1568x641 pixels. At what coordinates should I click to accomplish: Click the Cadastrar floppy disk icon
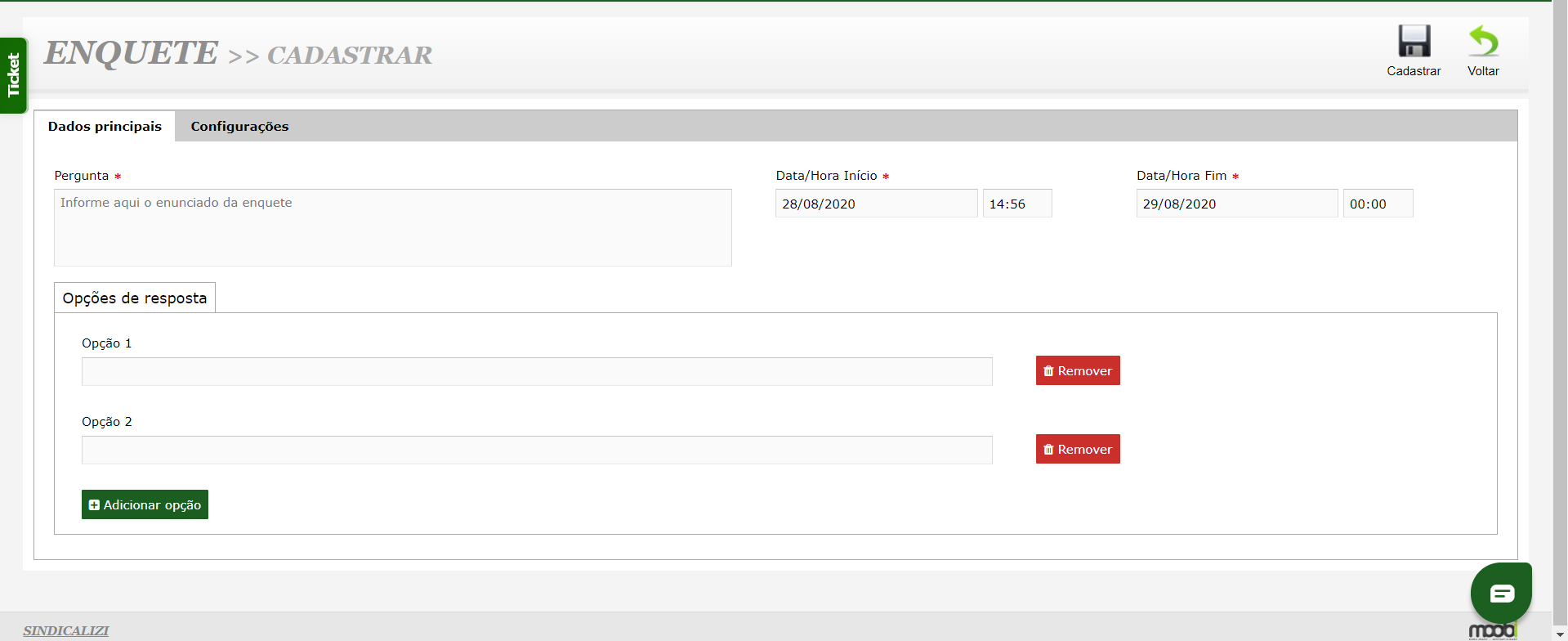[1414, 42]
